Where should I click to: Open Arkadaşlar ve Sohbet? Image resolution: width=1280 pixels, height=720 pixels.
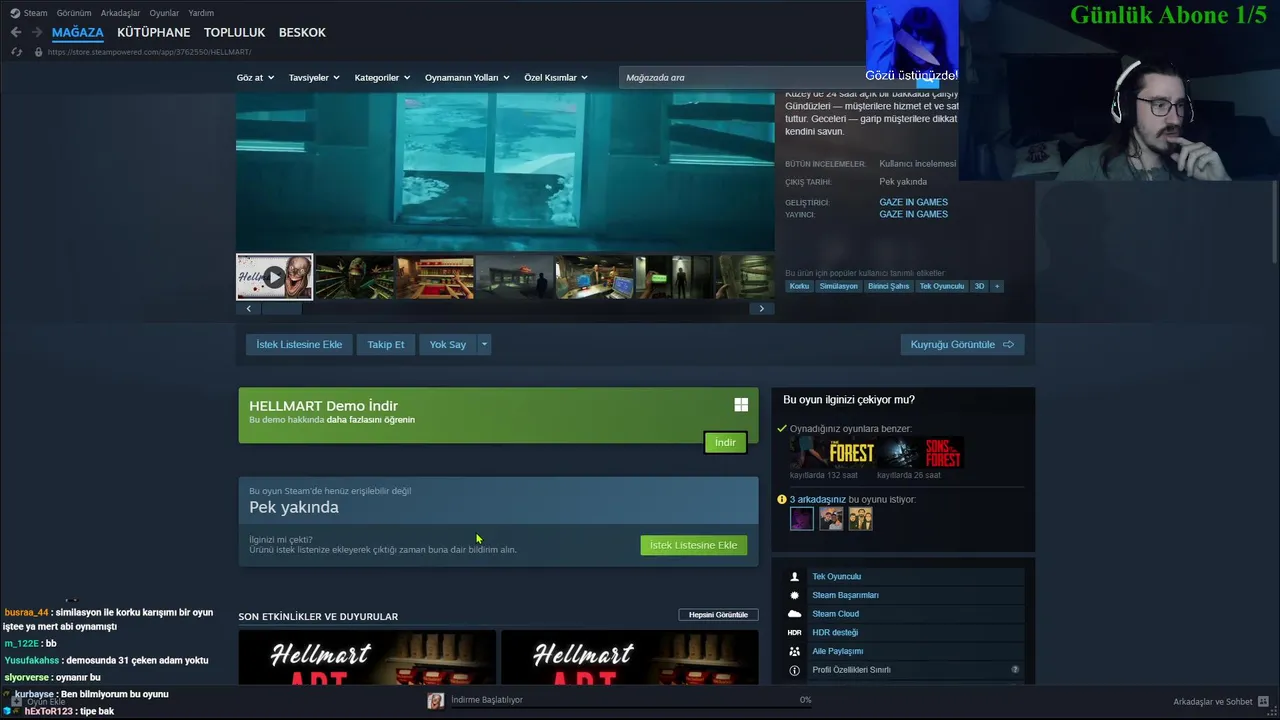(1221, 702)
